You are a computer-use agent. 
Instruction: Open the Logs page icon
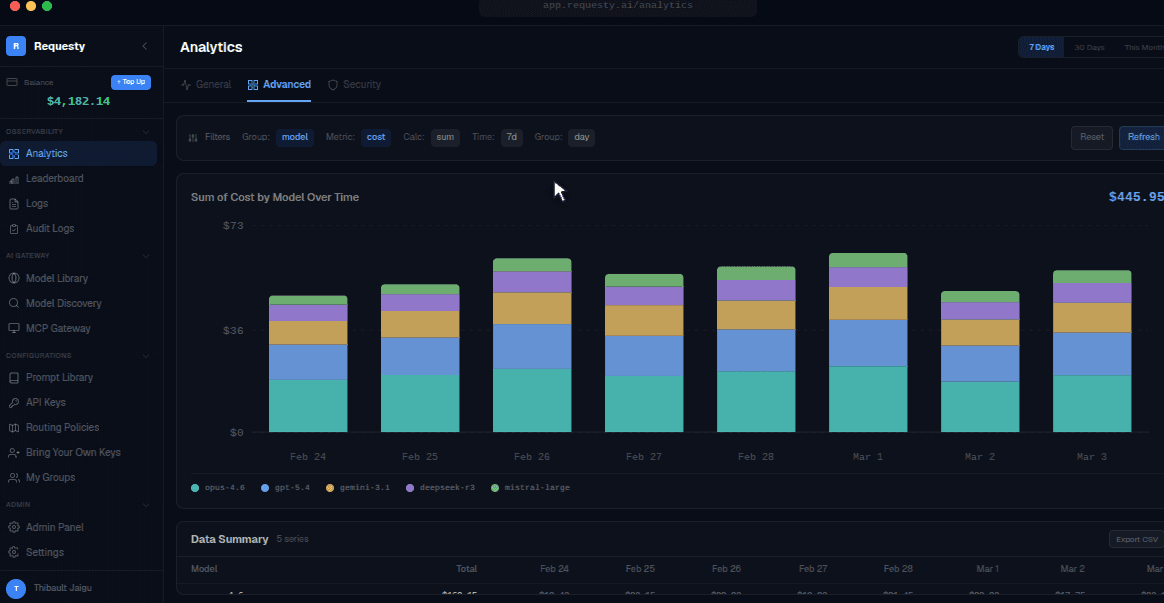(13, 203)
